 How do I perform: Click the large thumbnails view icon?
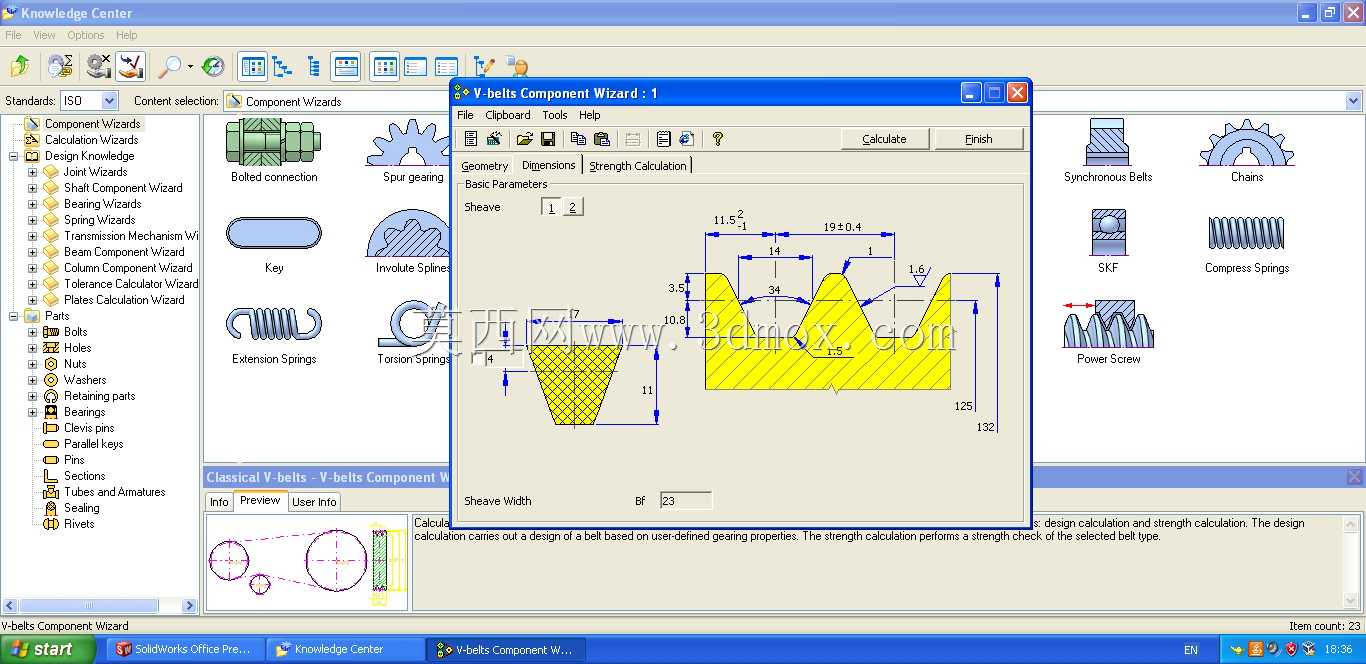point(385,67)
